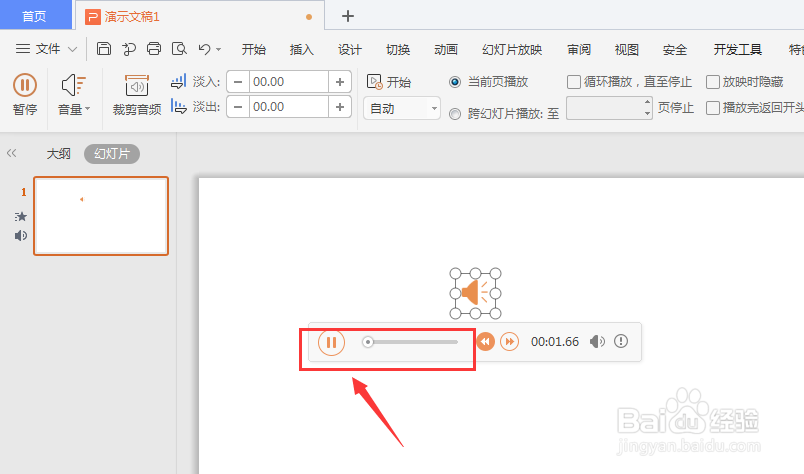Open the 安全 ribbon tab
Viewport: 804px width, 474px height.
pos(675,49)
